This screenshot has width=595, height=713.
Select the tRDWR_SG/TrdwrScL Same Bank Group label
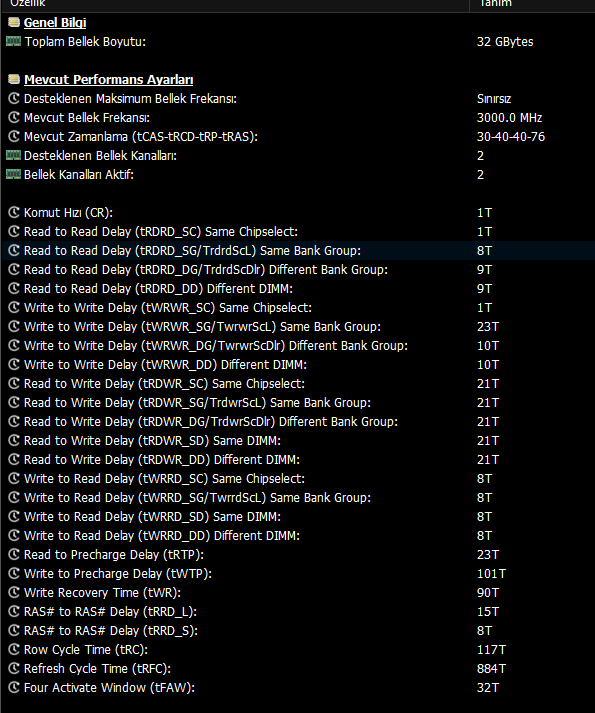coord(197,403)
